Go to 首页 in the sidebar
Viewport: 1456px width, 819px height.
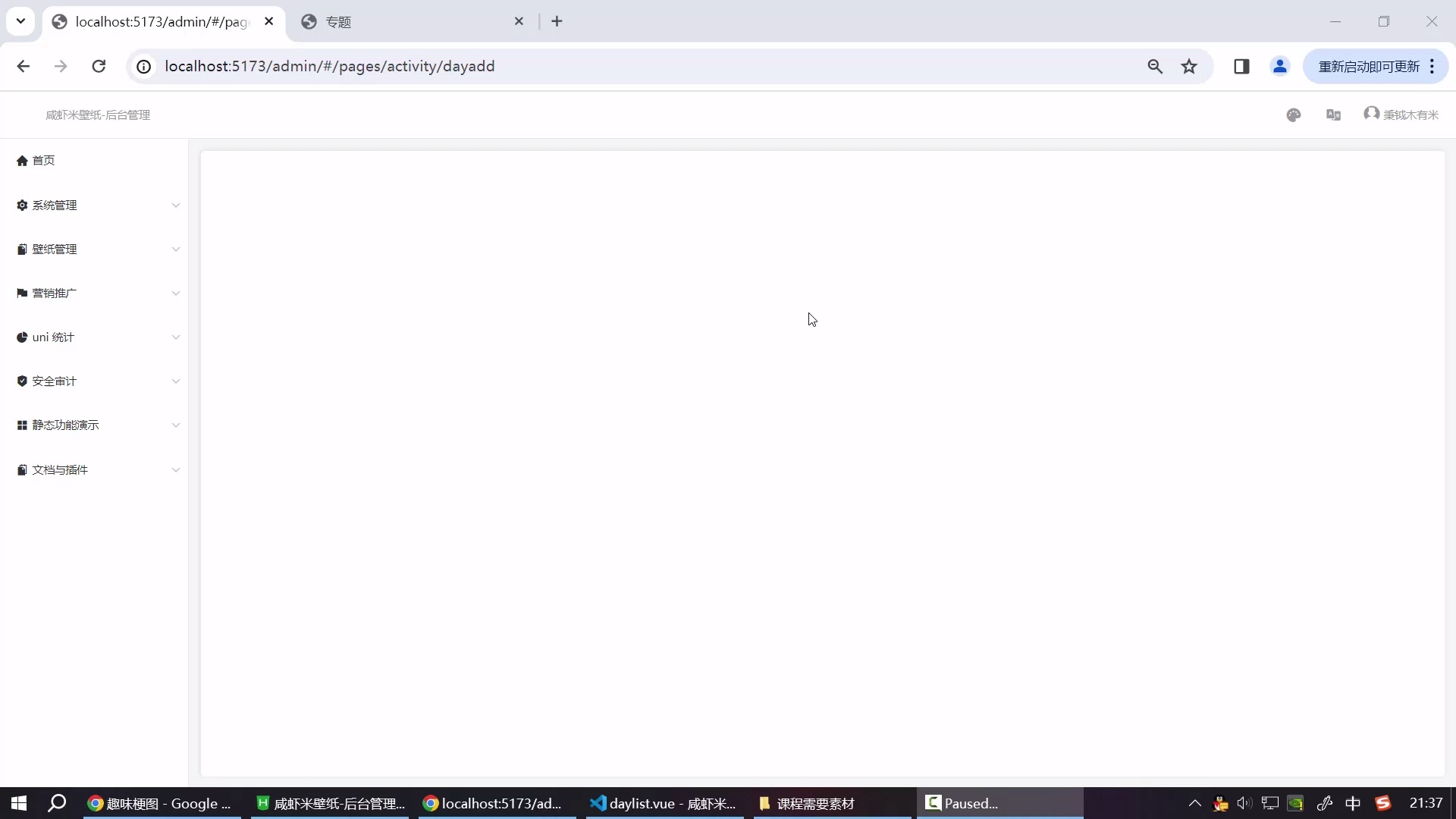click(x=43, y=161)
